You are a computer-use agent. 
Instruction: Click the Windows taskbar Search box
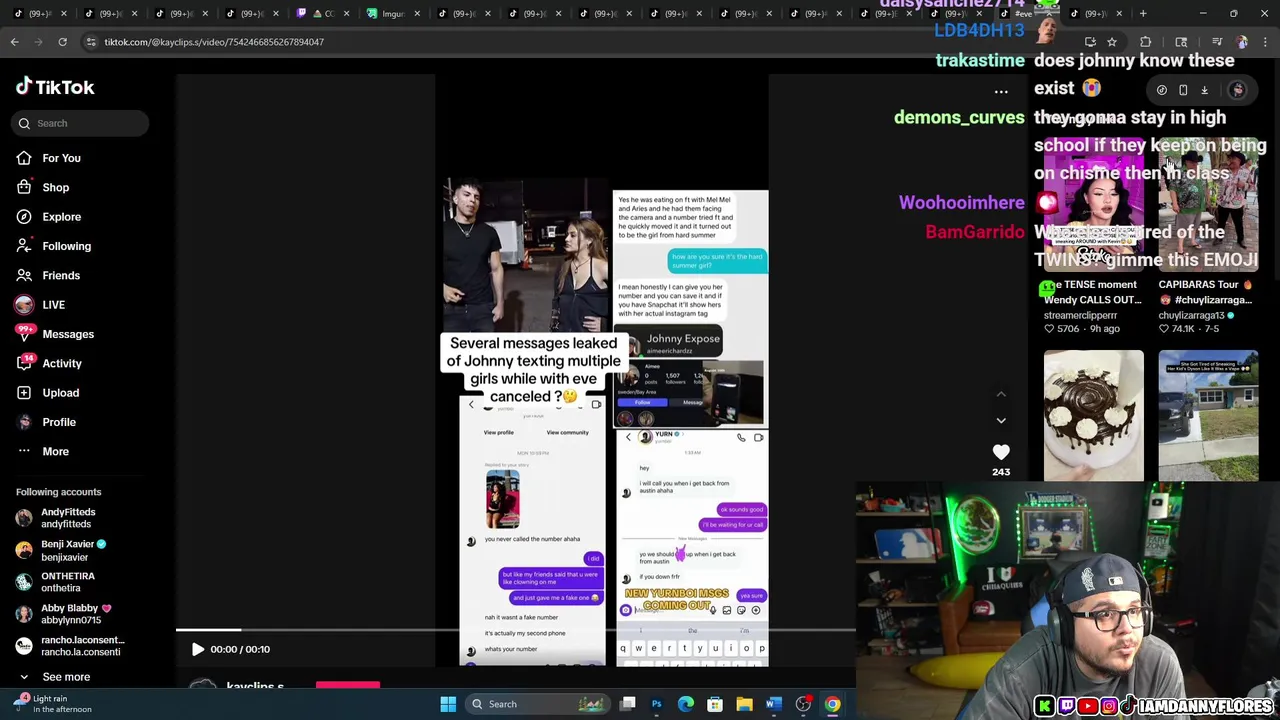point(540,704)
